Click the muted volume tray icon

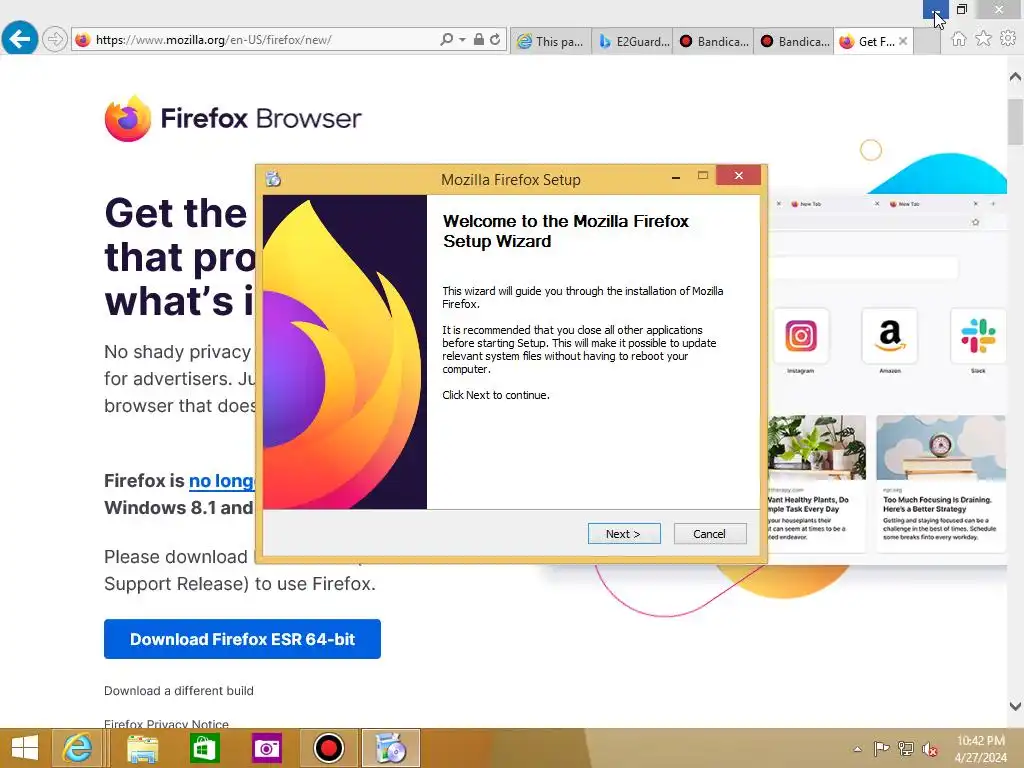pyautogui.click(x=930, y=749)
